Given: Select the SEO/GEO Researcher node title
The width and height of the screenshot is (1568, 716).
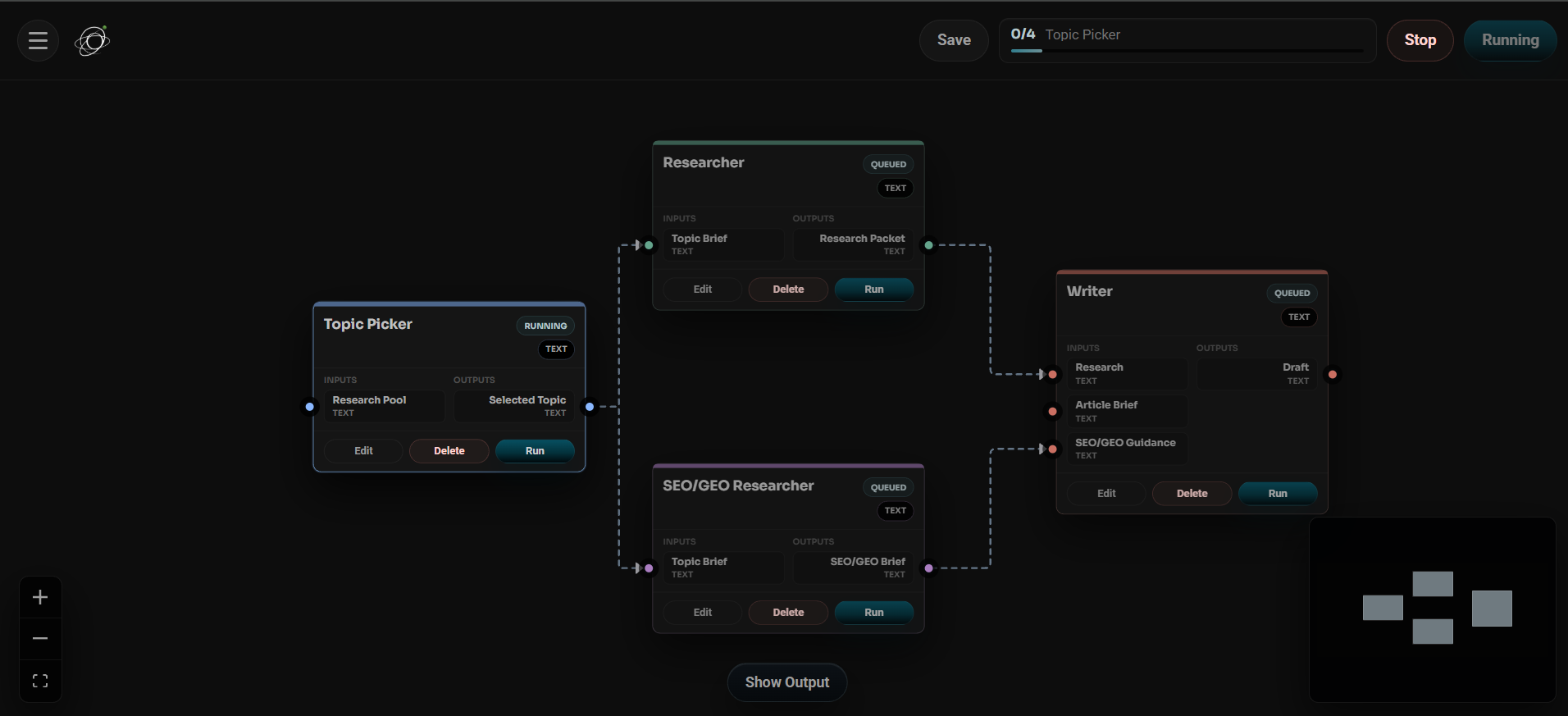Looking at the screenshot, I should click(738, 486).
